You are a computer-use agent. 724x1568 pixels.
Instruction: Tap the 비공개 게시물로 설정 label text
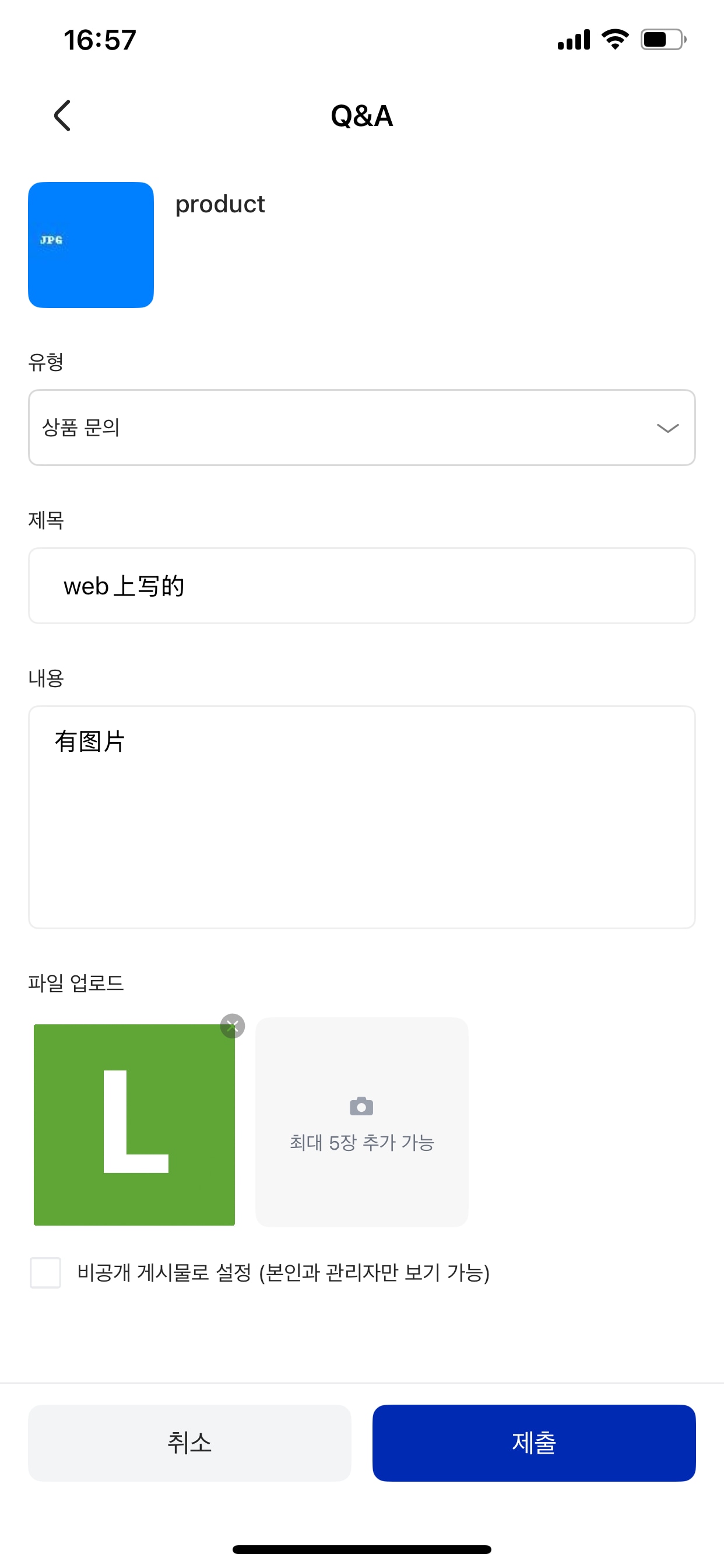click(283, 1273)
